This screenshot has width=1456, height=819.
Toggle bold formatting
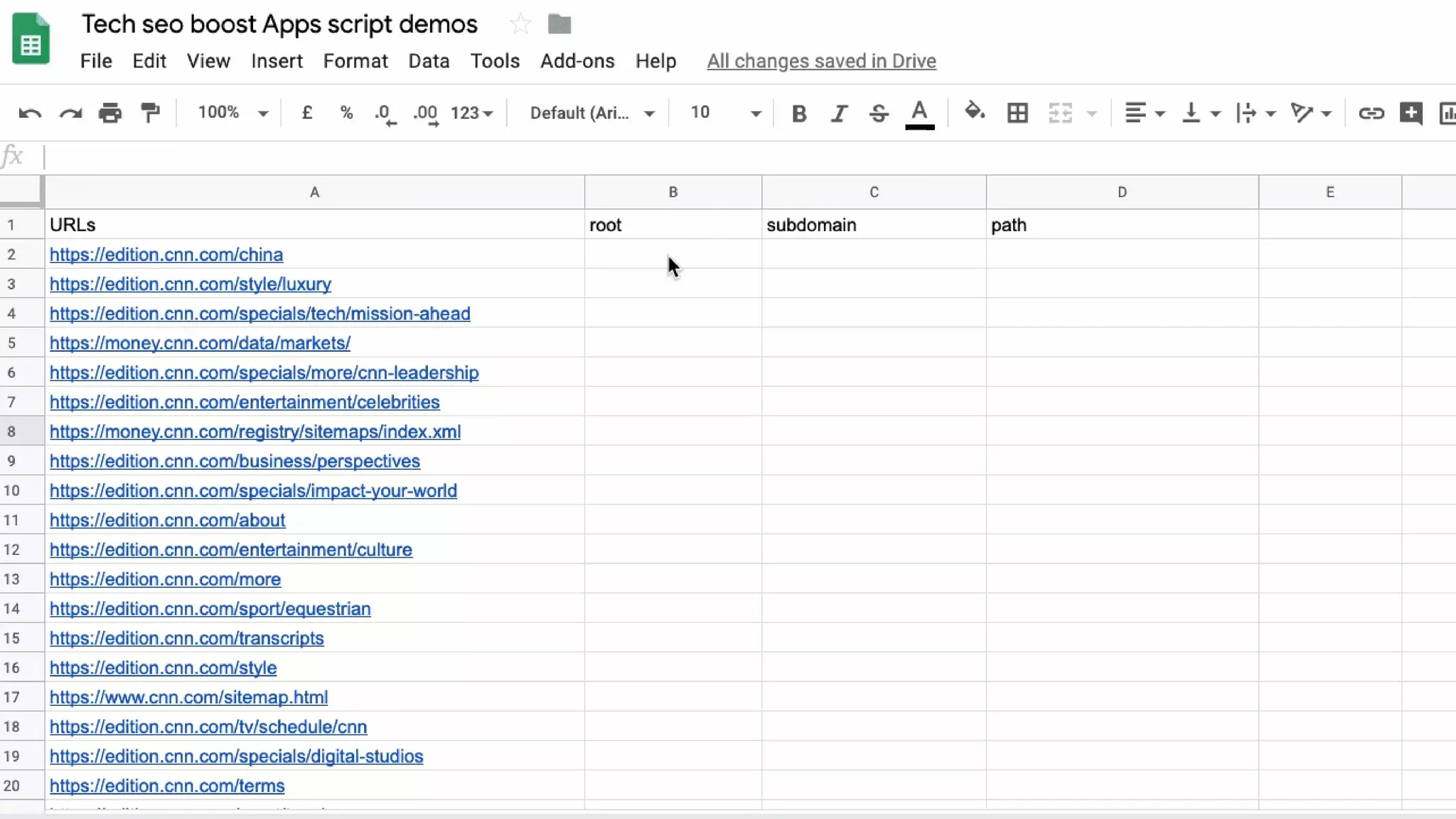tap(799, 114)
